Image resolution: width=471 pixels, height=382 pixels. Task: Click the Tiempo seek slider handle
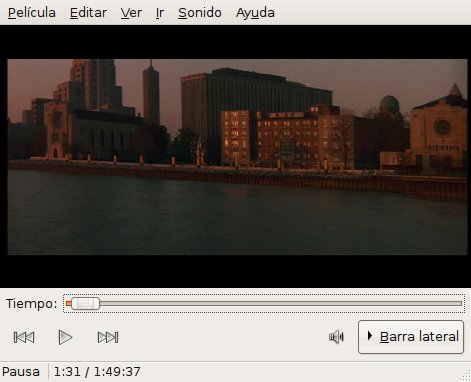[x=85, y=304]
